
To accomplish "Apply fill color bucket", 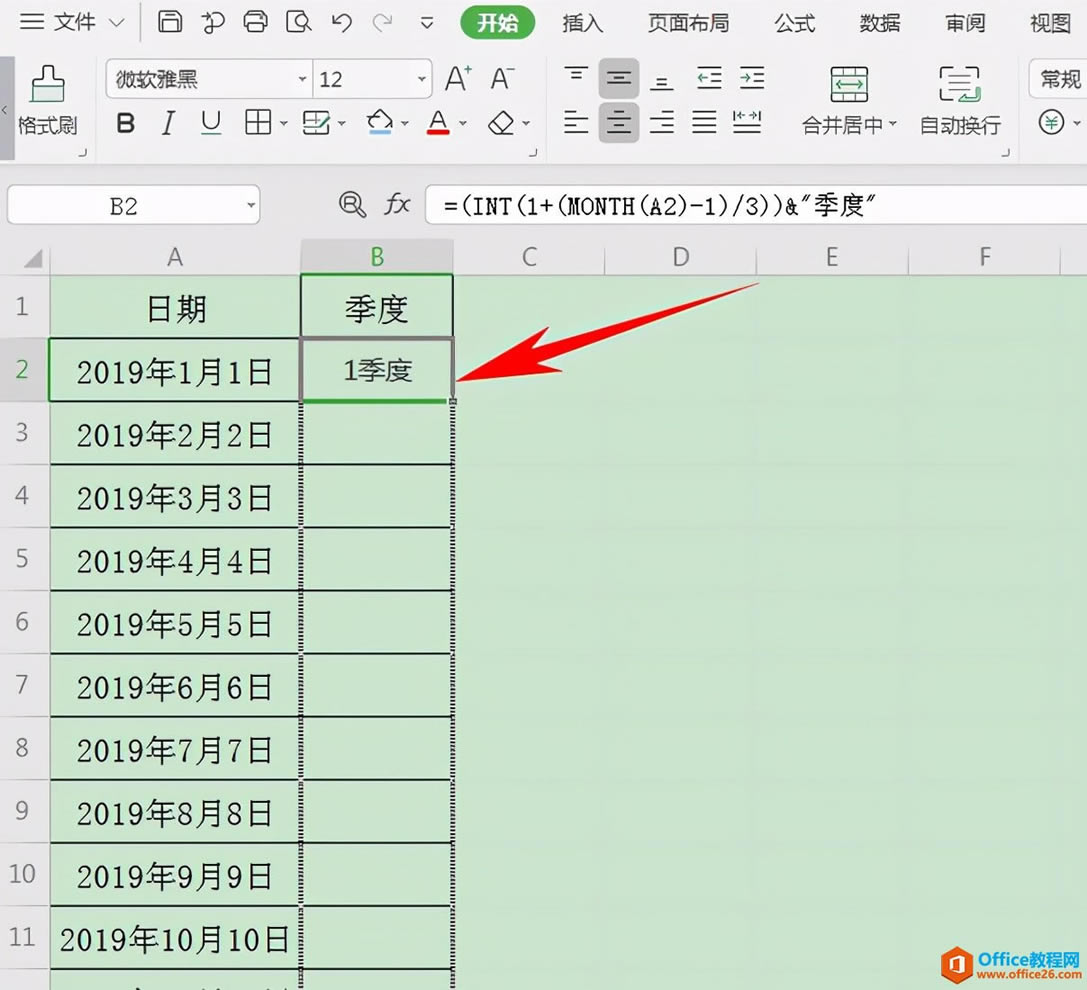I will click(x=379, y=122).
